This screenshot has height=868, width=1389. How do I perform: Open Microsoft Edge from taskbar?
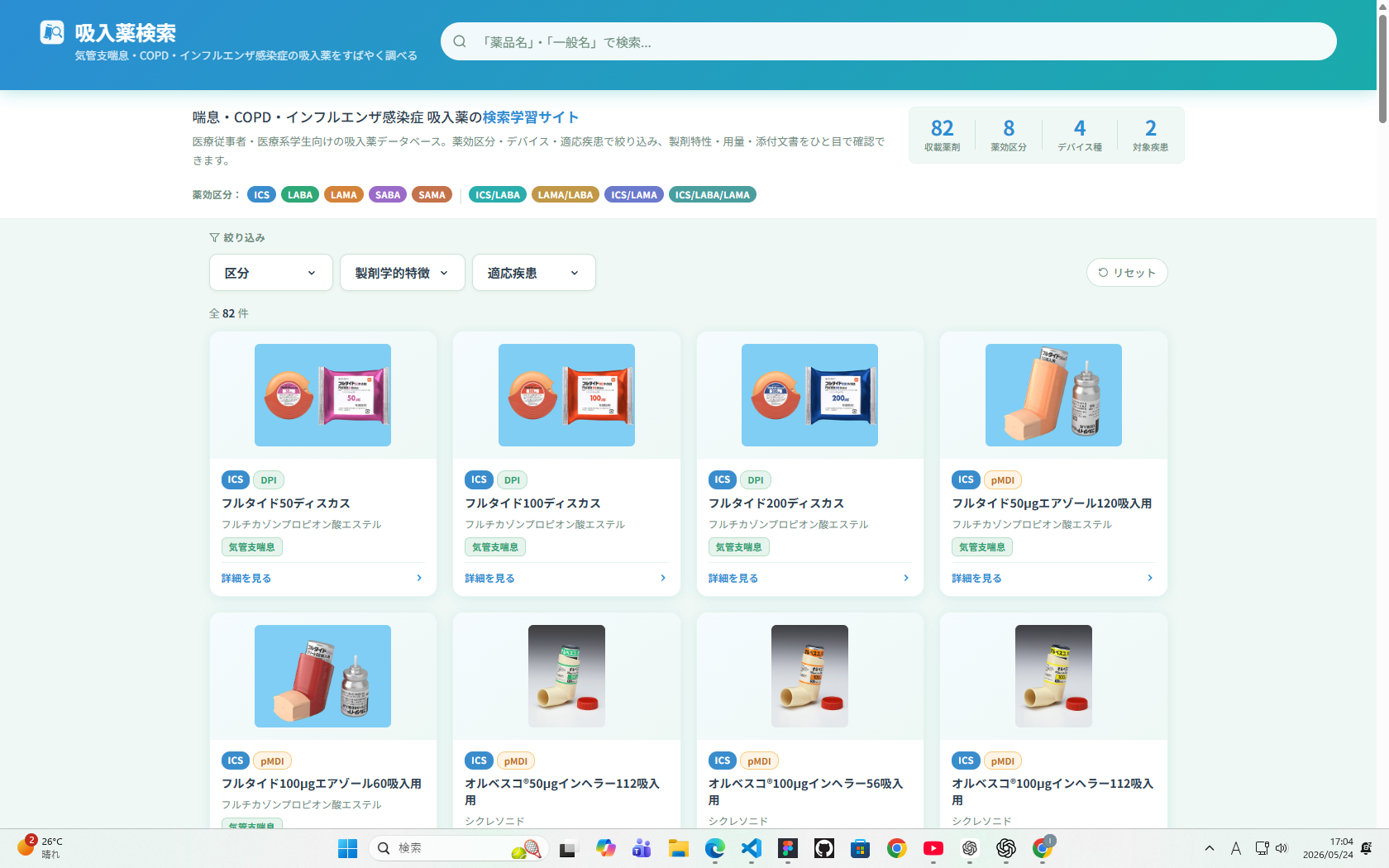[x=715, y=848]
